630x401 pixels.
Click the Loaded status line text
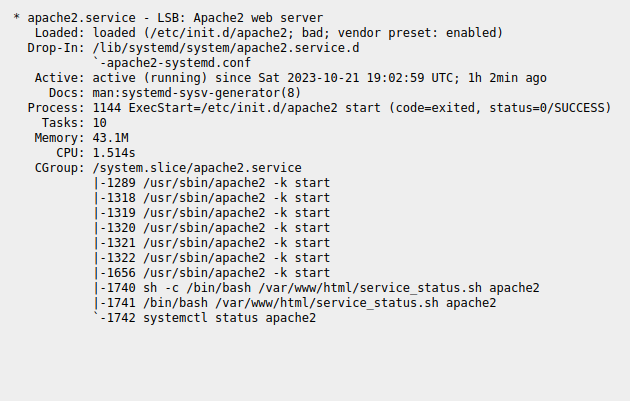pyautogui.click(x=297, y=33)
